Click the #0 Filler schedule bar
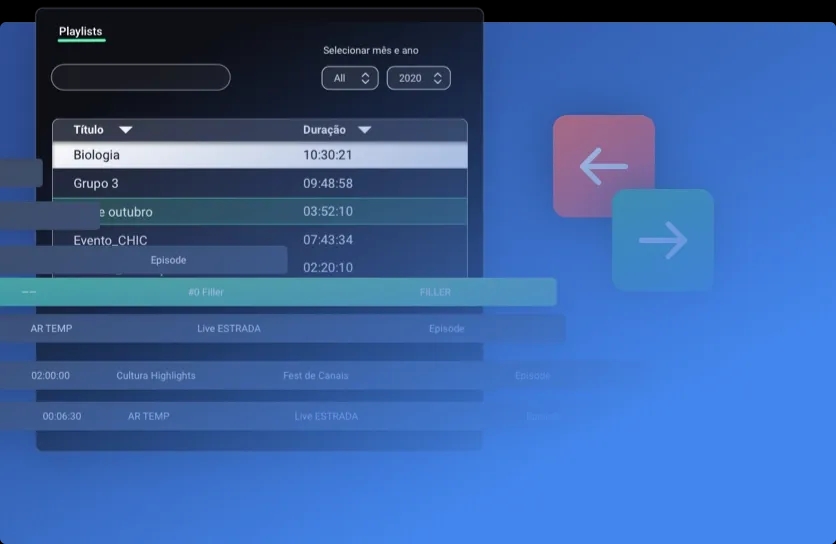The width and height of the screenshot is (836, 544). pos(278,292)
